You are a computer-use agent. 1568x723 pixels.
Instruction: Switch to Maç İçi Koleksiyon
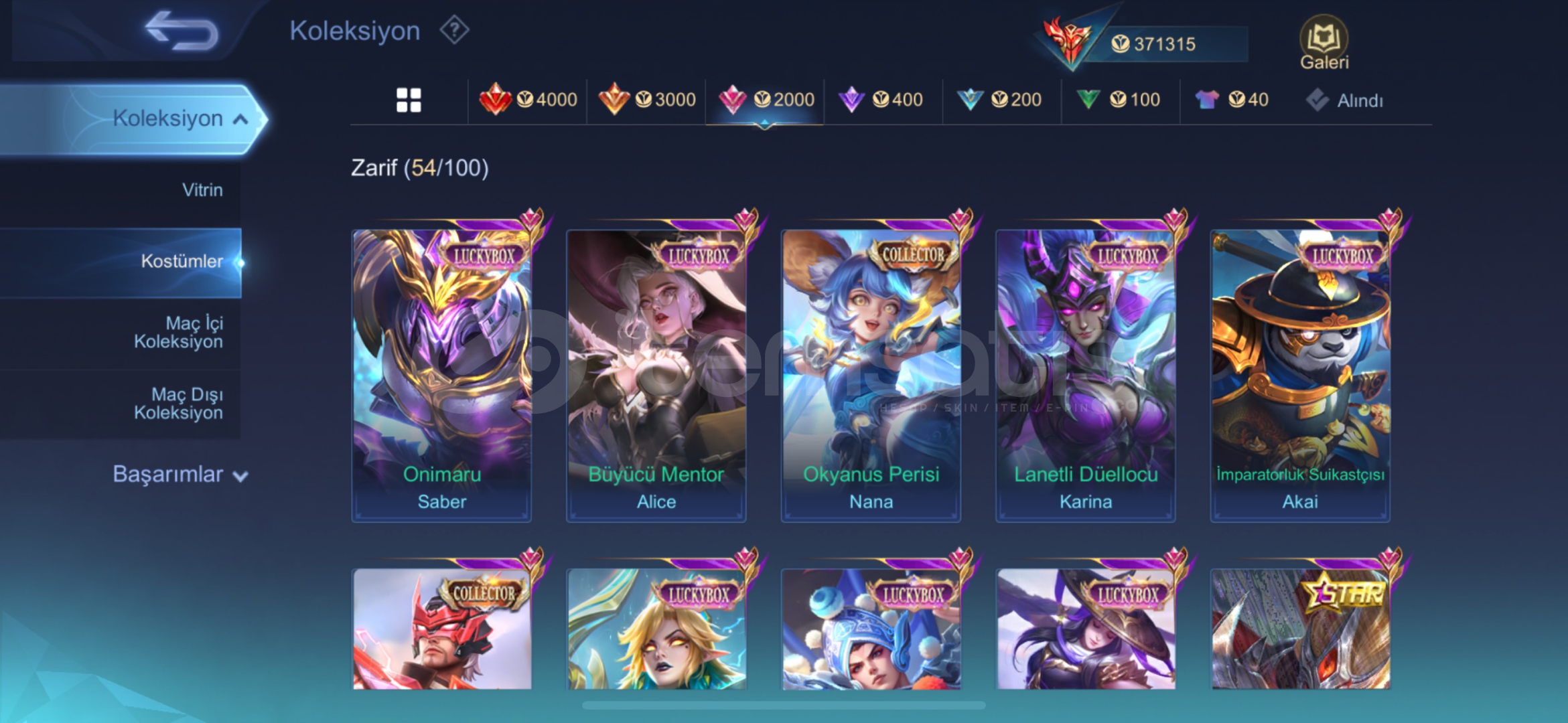pos(178,333)
